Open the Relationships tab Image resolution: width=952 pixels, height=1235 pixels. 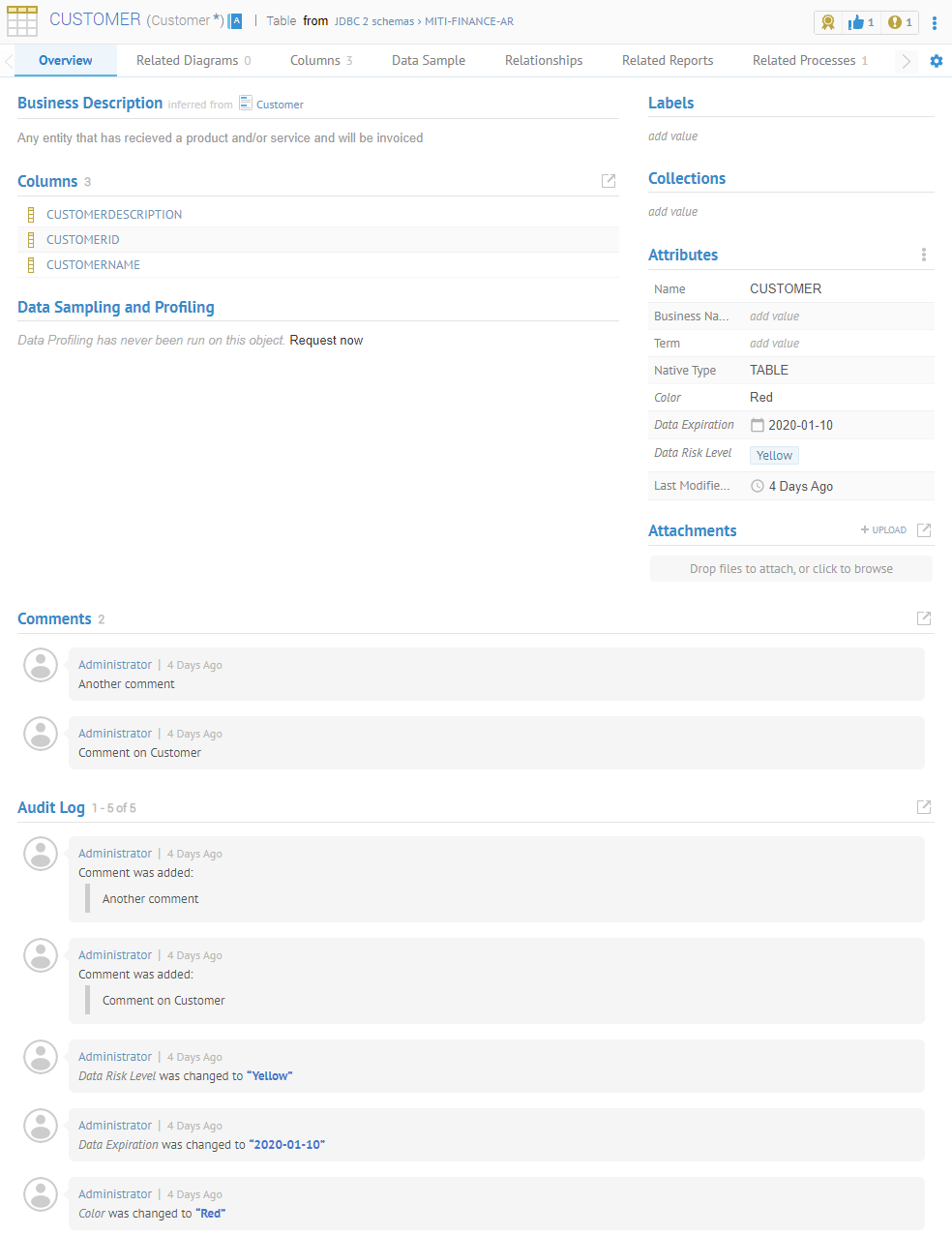544,60
